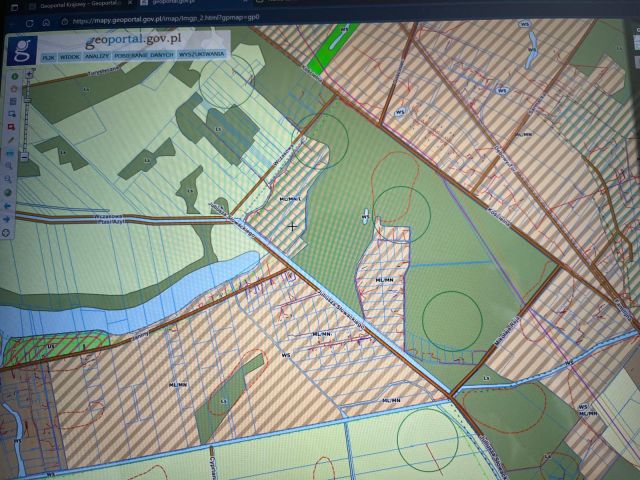Image resolution: width=640 pixels, height=480 pixels.
Task: Open the layers list icon in left toolbar
Action: pos(13,101)
